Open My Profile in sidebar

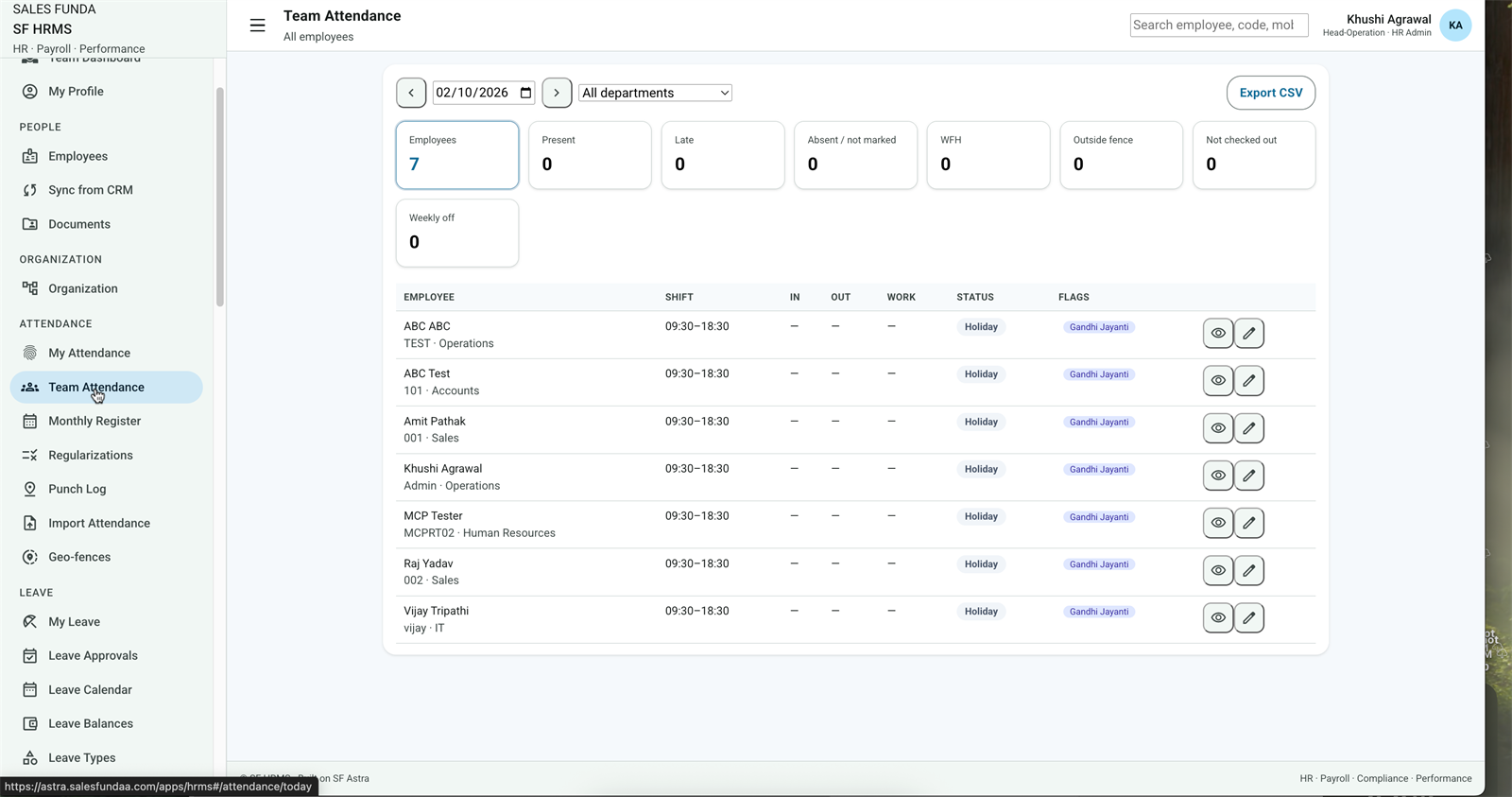pyautogui.click(x=107, y=92)
